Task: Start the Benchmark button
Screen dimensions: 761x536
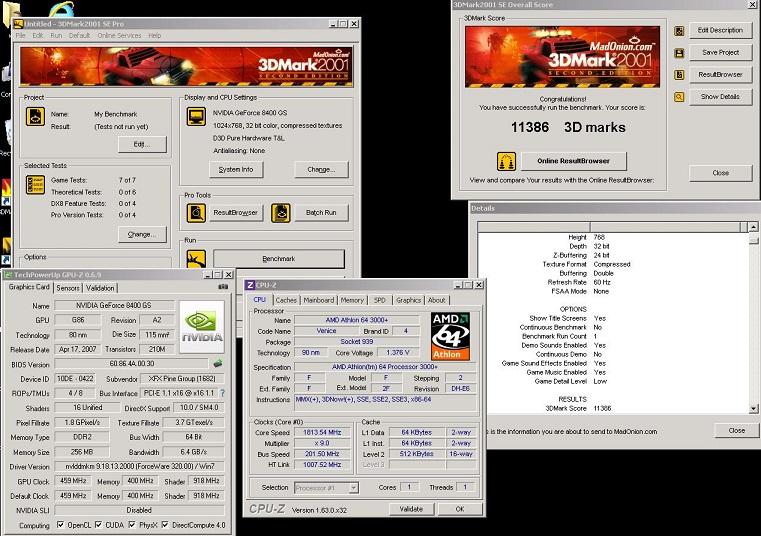Action: point(279,259)
